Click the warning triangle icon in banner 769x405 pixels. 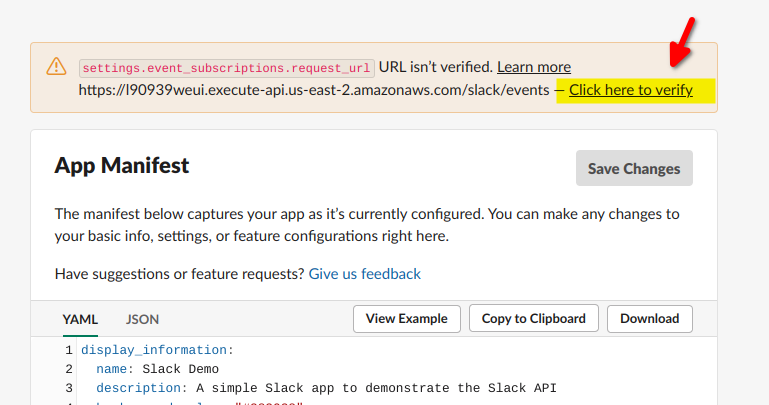coord(56,66)
